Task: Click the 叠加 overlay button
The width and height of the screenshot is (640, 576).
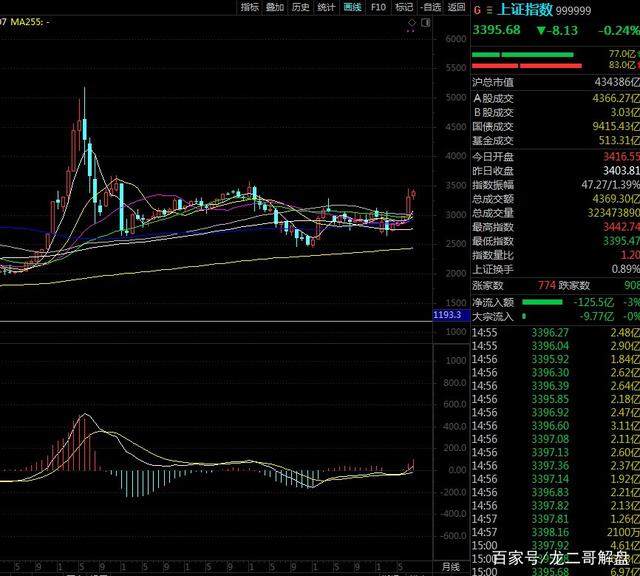Action: 275,7
